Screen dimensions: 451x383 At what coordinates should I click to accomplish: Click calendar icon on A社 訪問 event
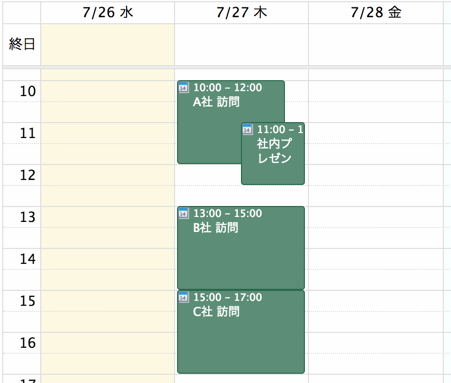184,88
